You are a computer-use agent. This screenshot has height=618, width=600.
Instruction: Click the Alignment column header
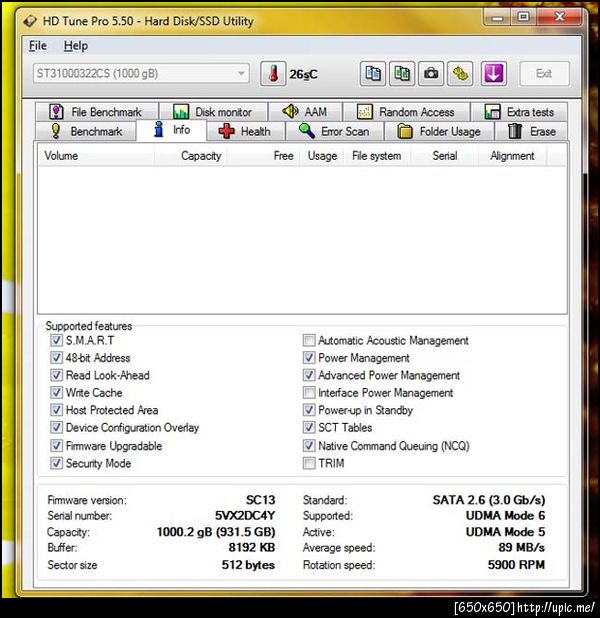(x=512, y=156)
